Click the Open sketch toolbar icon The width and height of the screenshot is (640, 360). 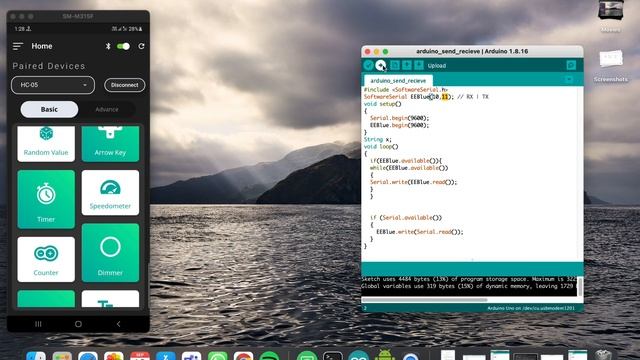point(407,65)
